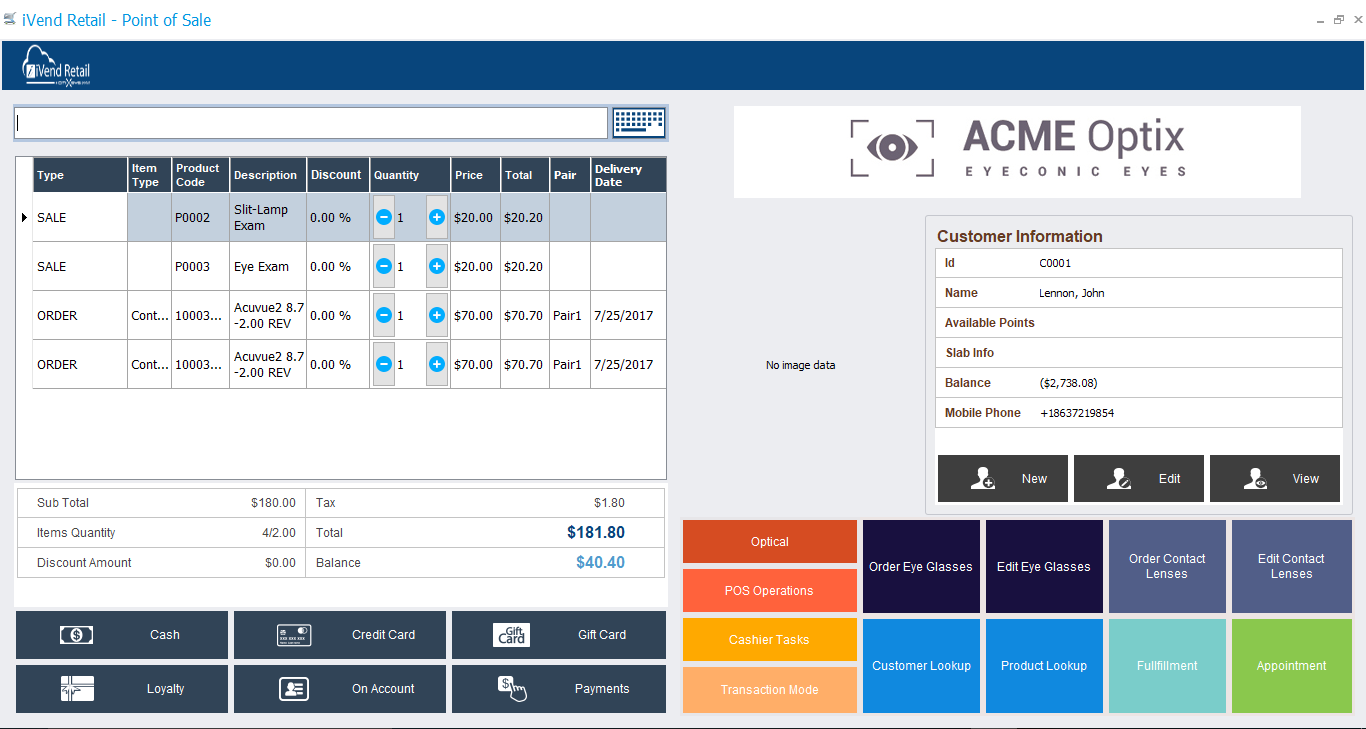Viewport: 1366px width, 729px height.
Task: Click the Total amount $181.80
Action: click(x=596, y=533)
